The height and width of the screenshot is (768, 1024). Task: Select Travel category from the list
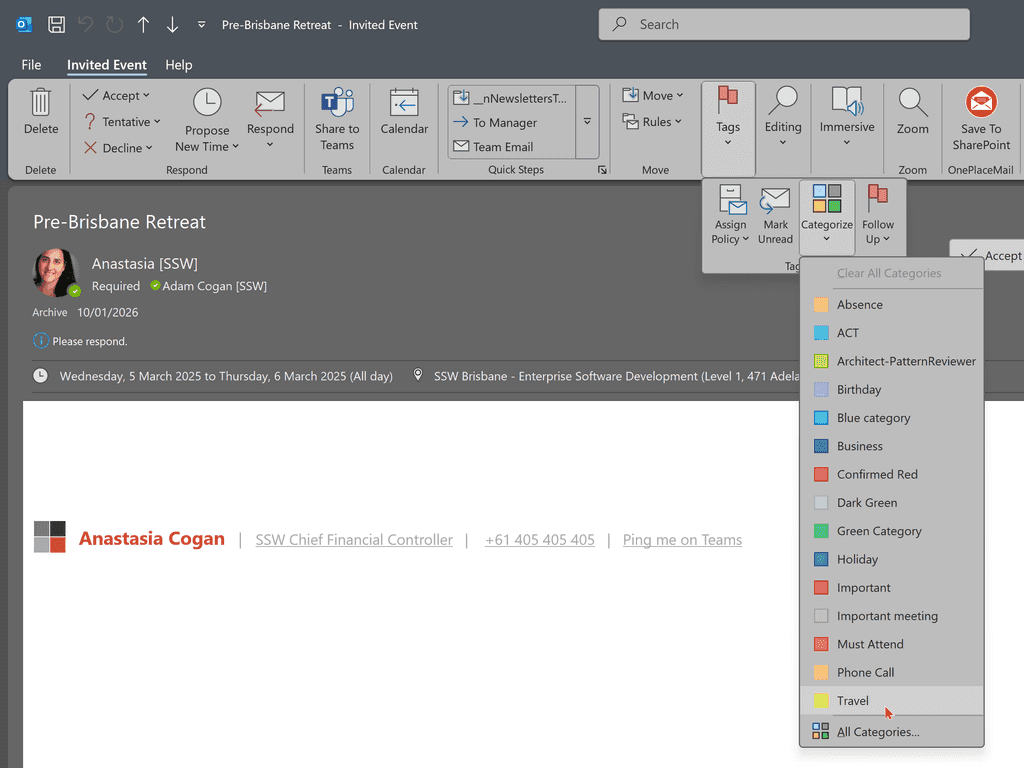click(x=853, y=701)
